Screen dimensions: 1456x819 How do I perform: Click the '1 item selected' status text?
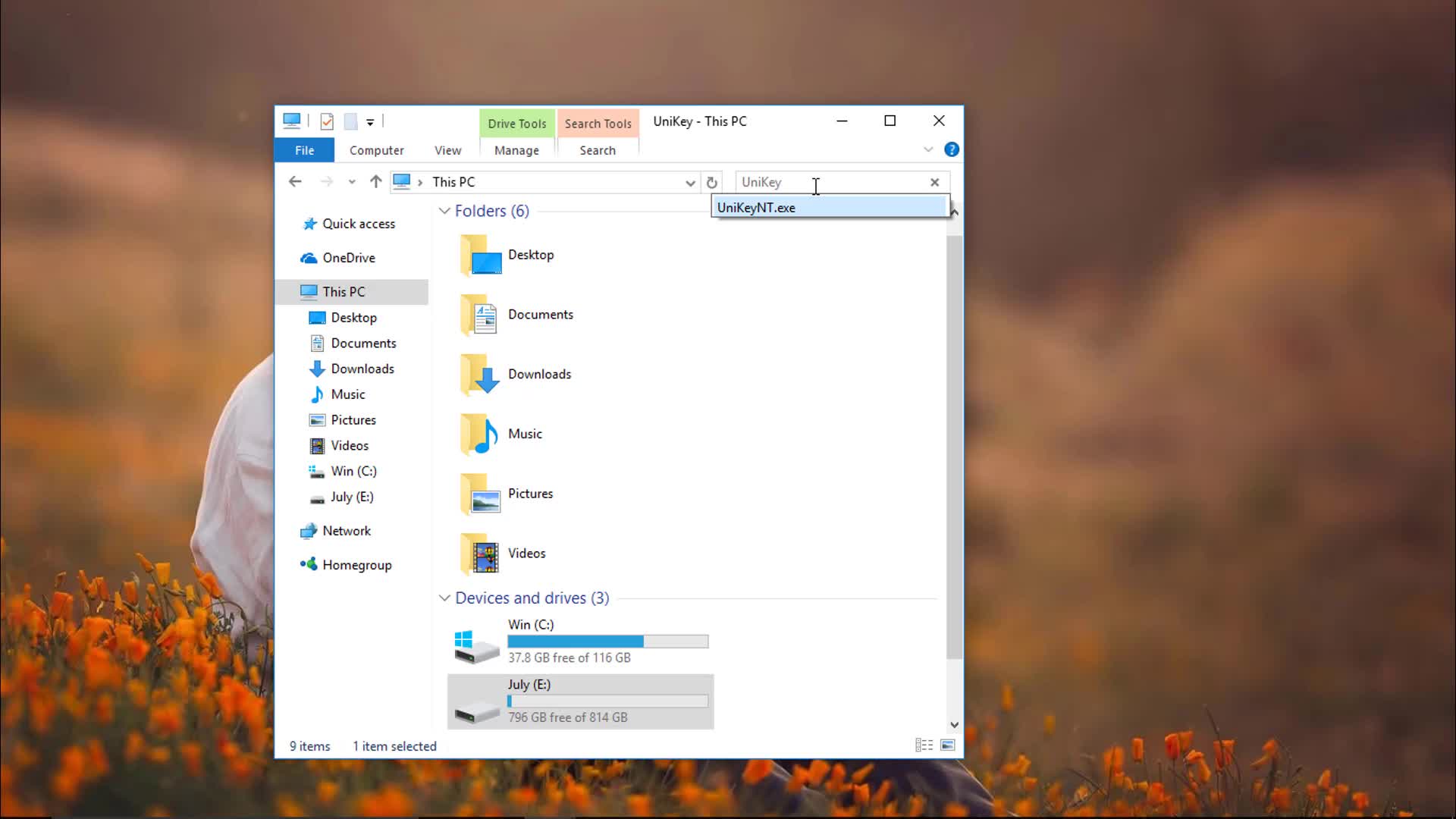click(394, 746)
